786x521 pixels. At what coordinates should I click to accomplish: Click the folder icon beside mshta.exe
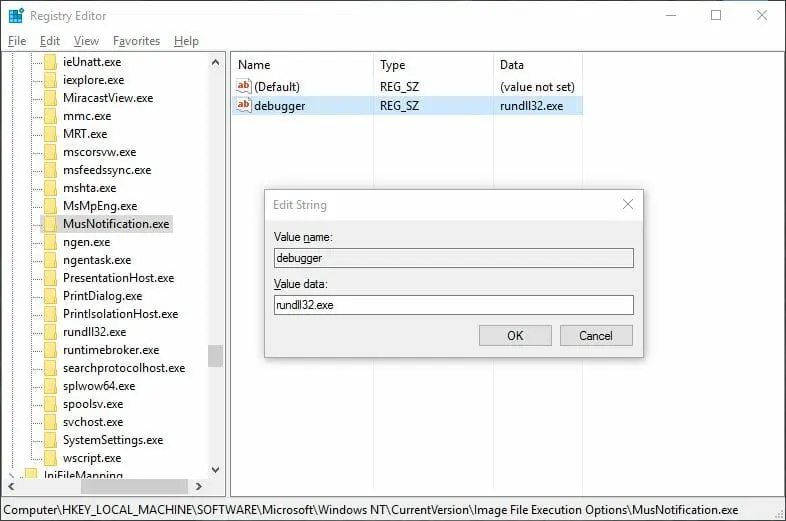[50, 188]
